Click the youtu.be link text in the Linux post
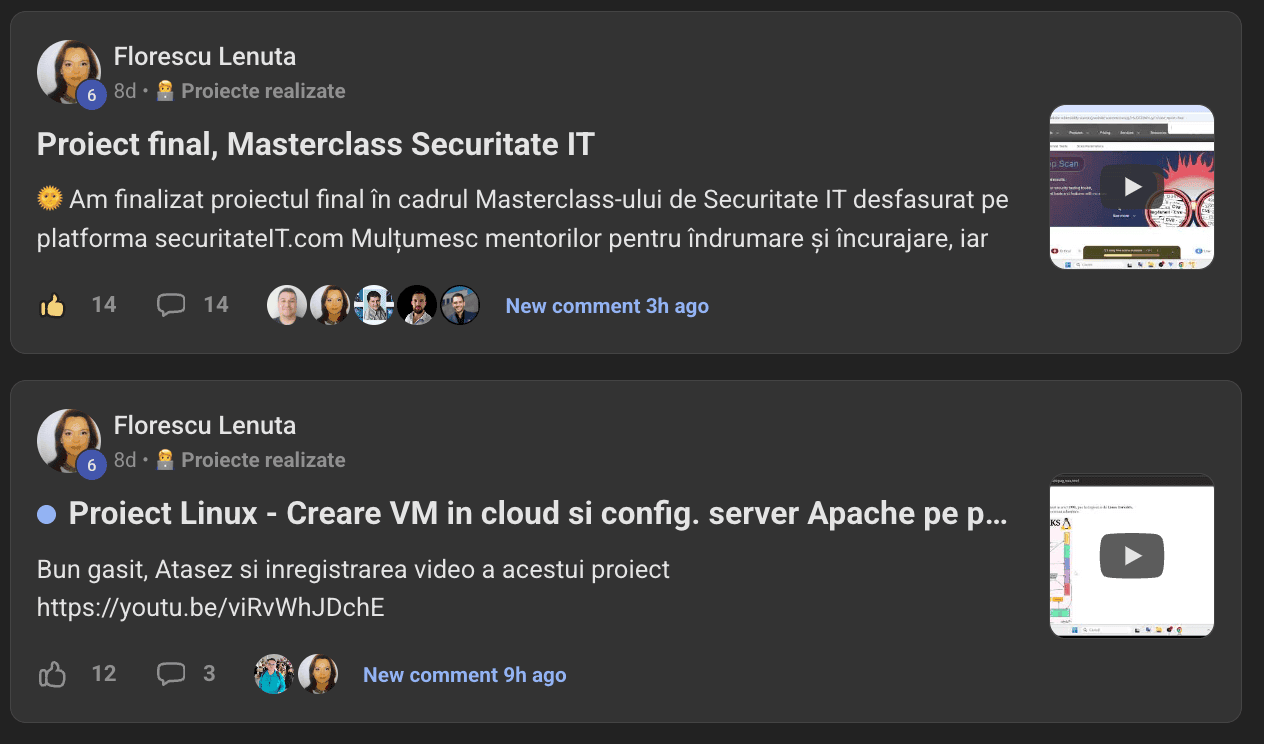The image size is (1264, 744). [x=210, y=607]
